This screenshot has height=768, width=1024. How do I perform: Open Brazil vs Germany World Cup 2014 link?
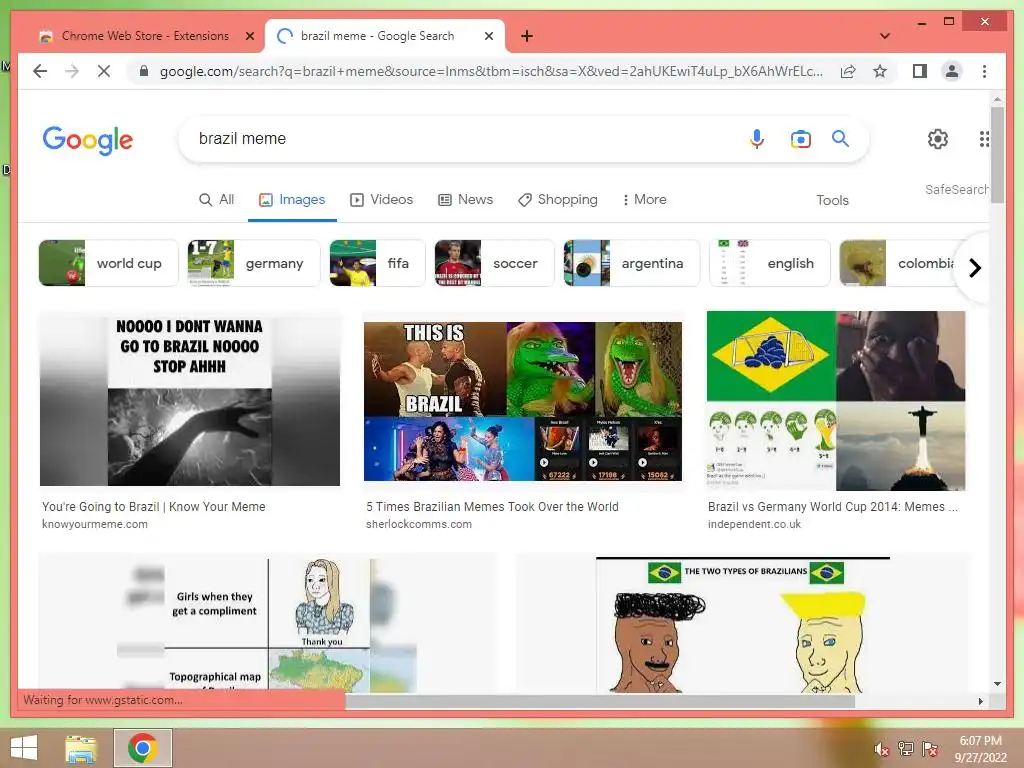coord(833,506)
